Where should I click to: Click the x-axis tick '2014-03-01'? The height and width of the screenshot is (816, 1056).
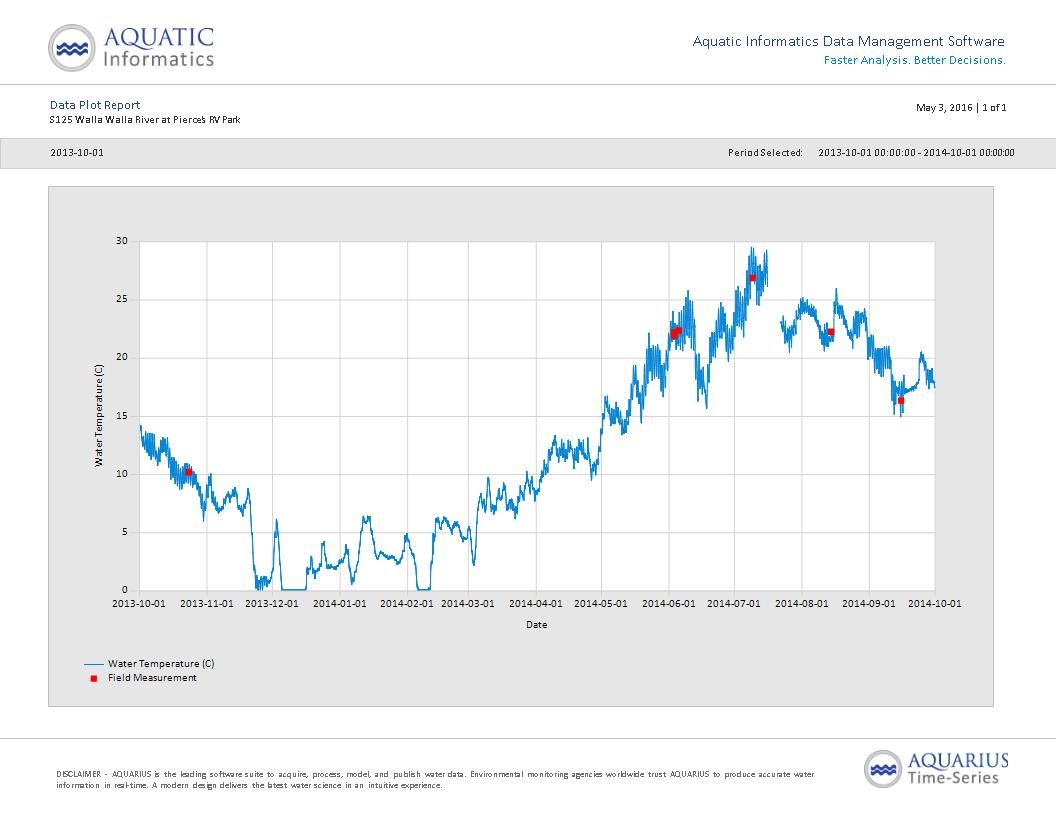click(468, 604)
